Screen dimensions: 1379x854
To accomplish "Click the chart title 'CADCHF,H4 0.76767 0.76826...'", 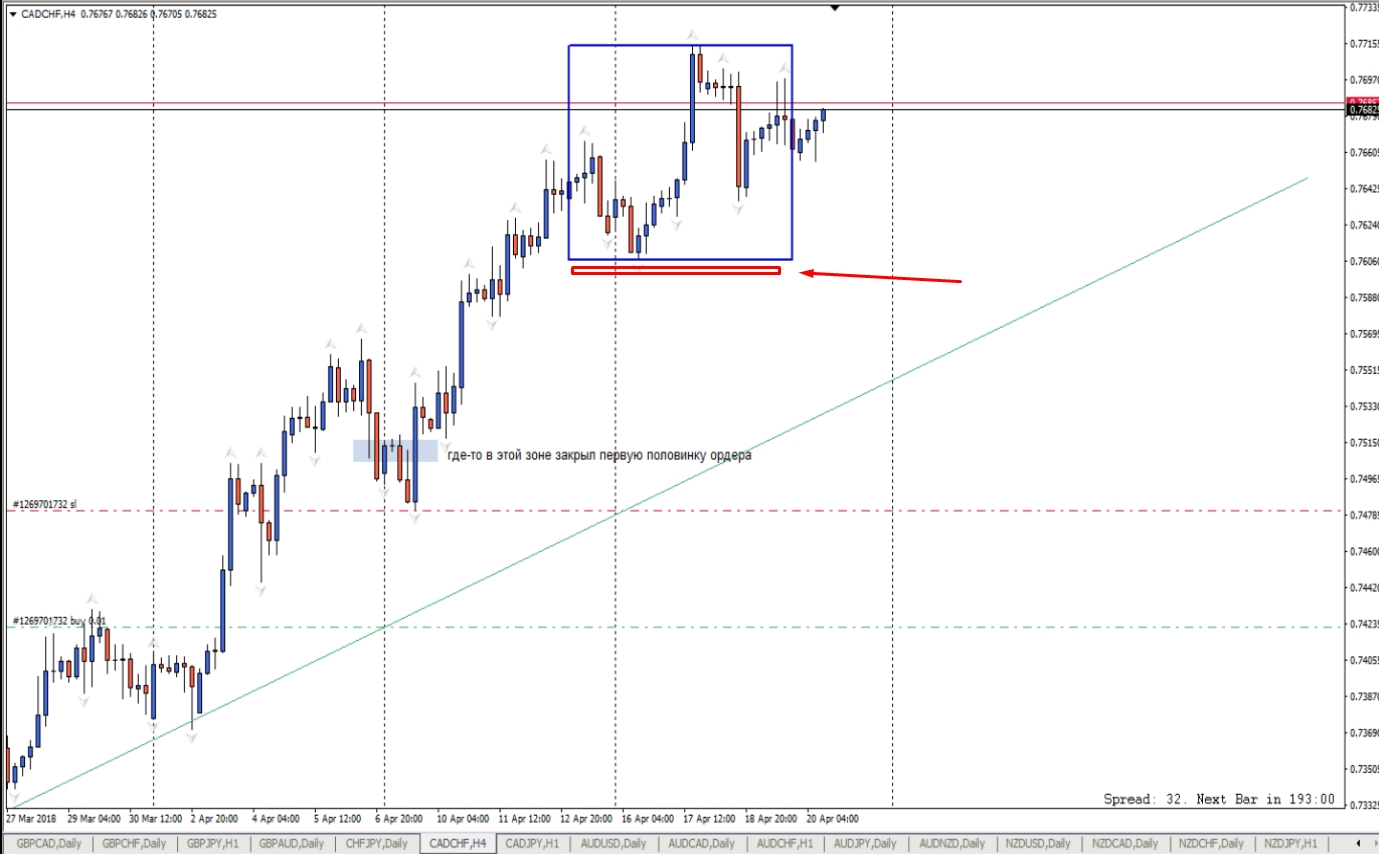I will coord(119,14).
